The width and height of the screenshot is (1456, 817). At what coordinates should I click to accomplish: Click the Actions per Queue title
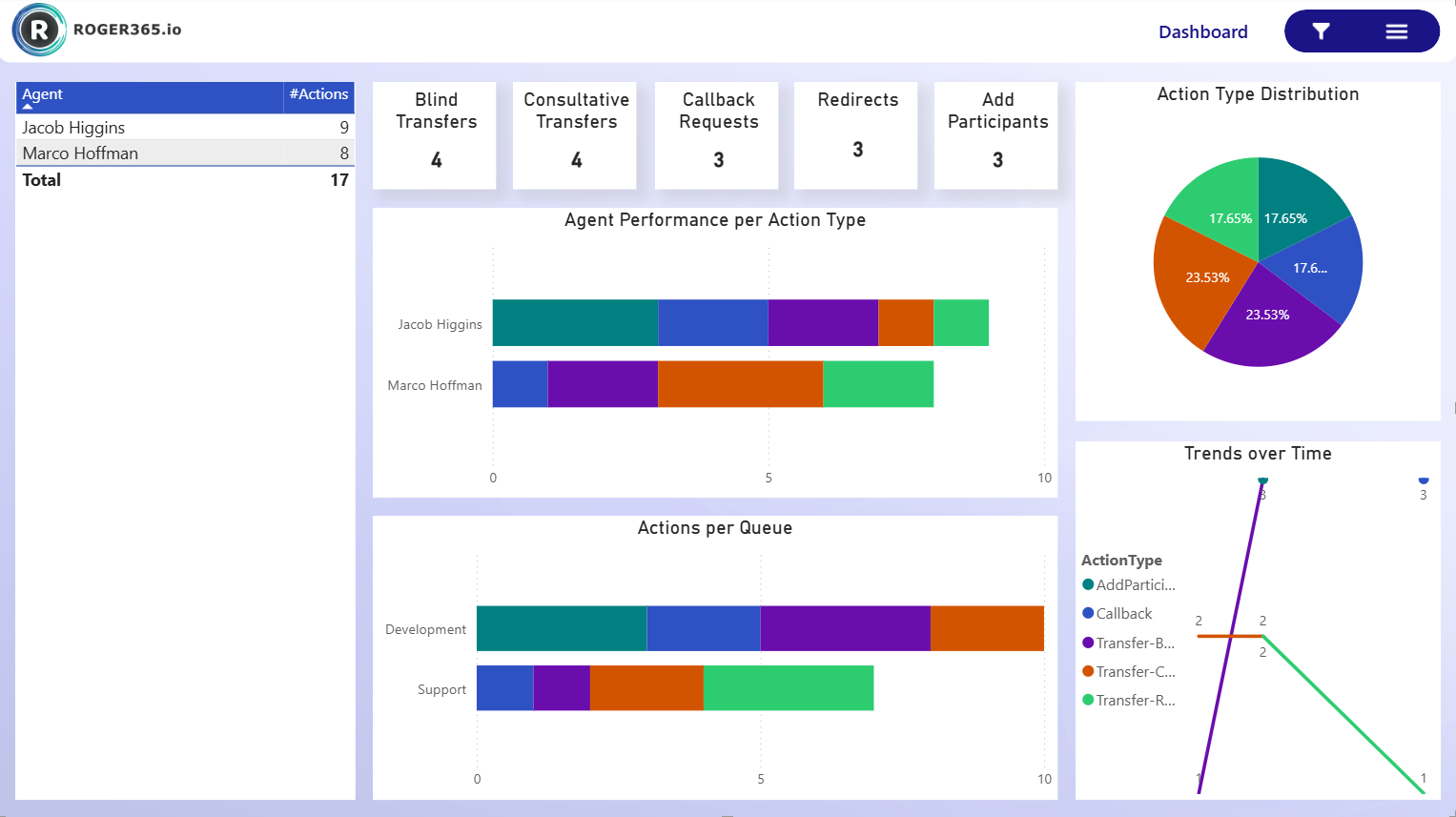point(715,527)
